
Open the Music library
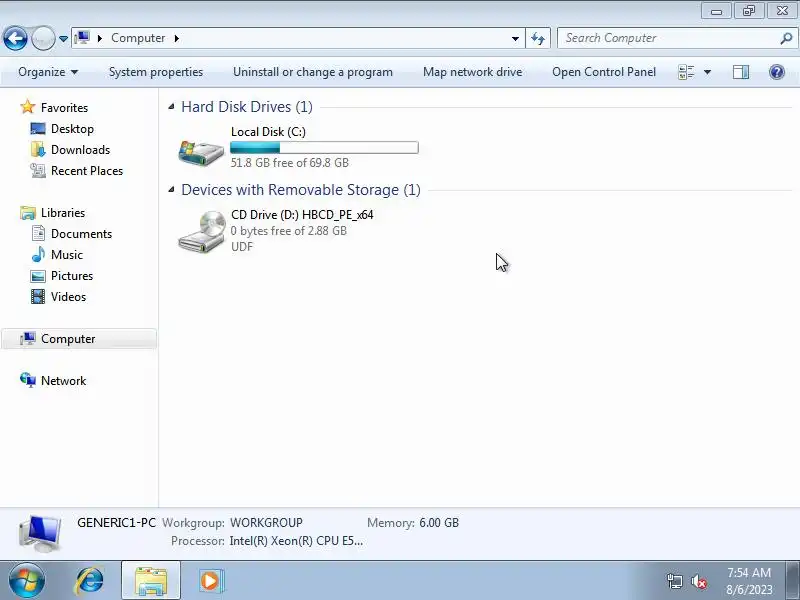66,254
